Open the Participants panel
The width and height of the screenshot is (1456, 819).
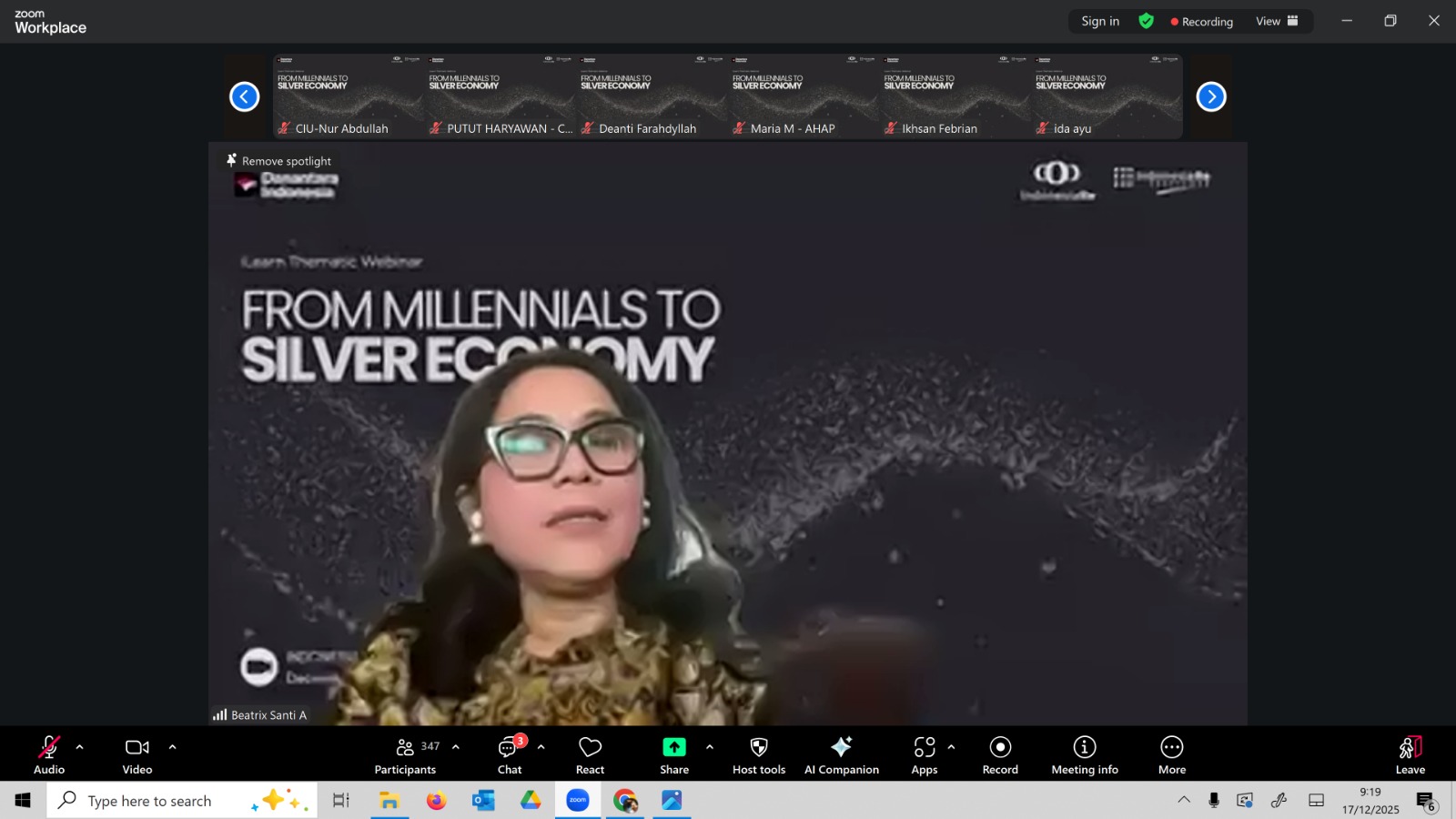pyautogui.click(x=405, y=755)
